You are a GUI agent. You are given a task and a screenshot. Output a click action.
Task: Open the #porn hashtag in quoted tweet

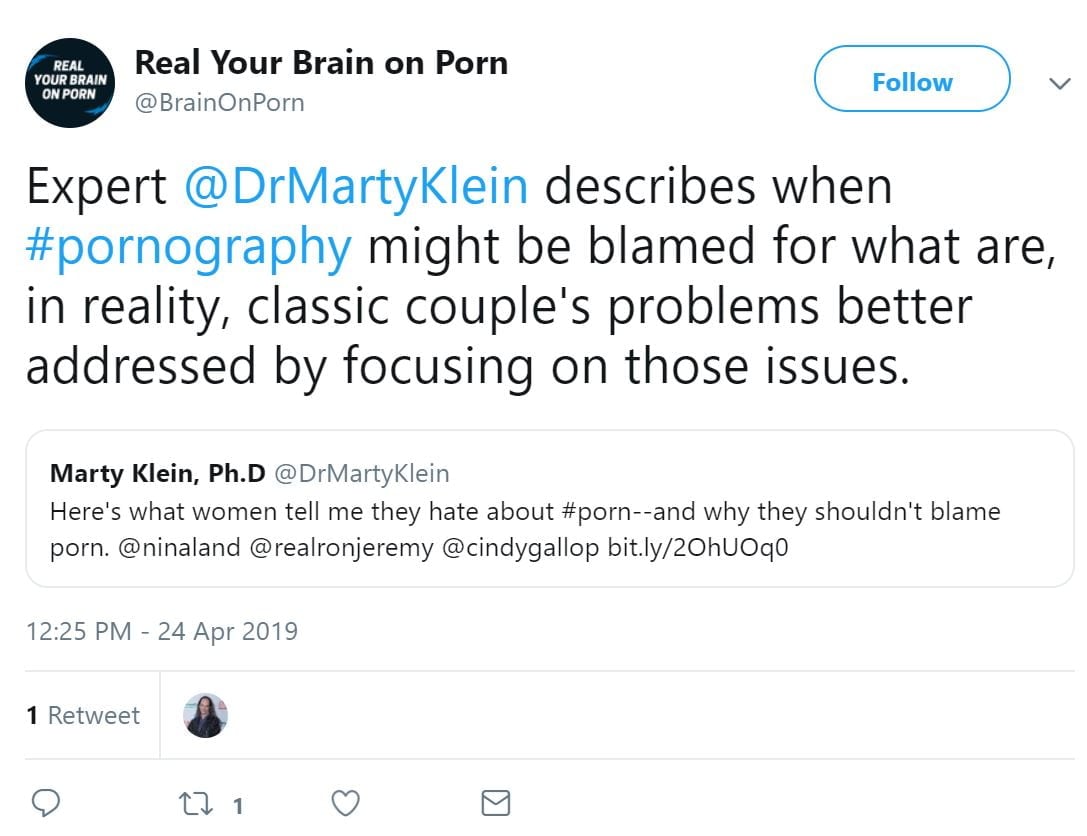click(599, 512)
